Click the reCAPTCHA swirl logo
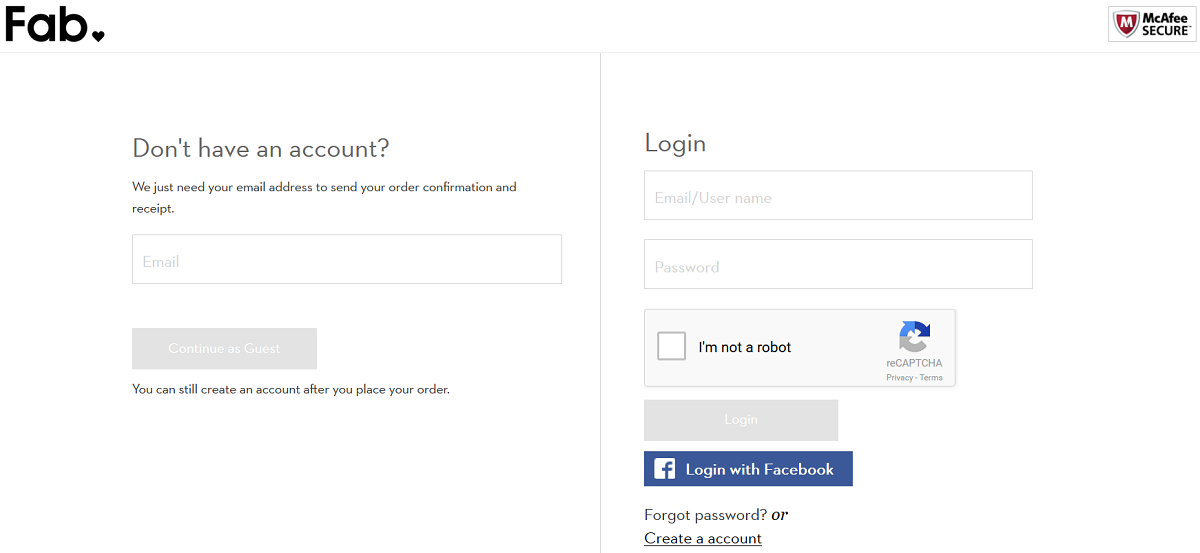Viewport: 1200px width, 553px height. click(x=914, y=336)
